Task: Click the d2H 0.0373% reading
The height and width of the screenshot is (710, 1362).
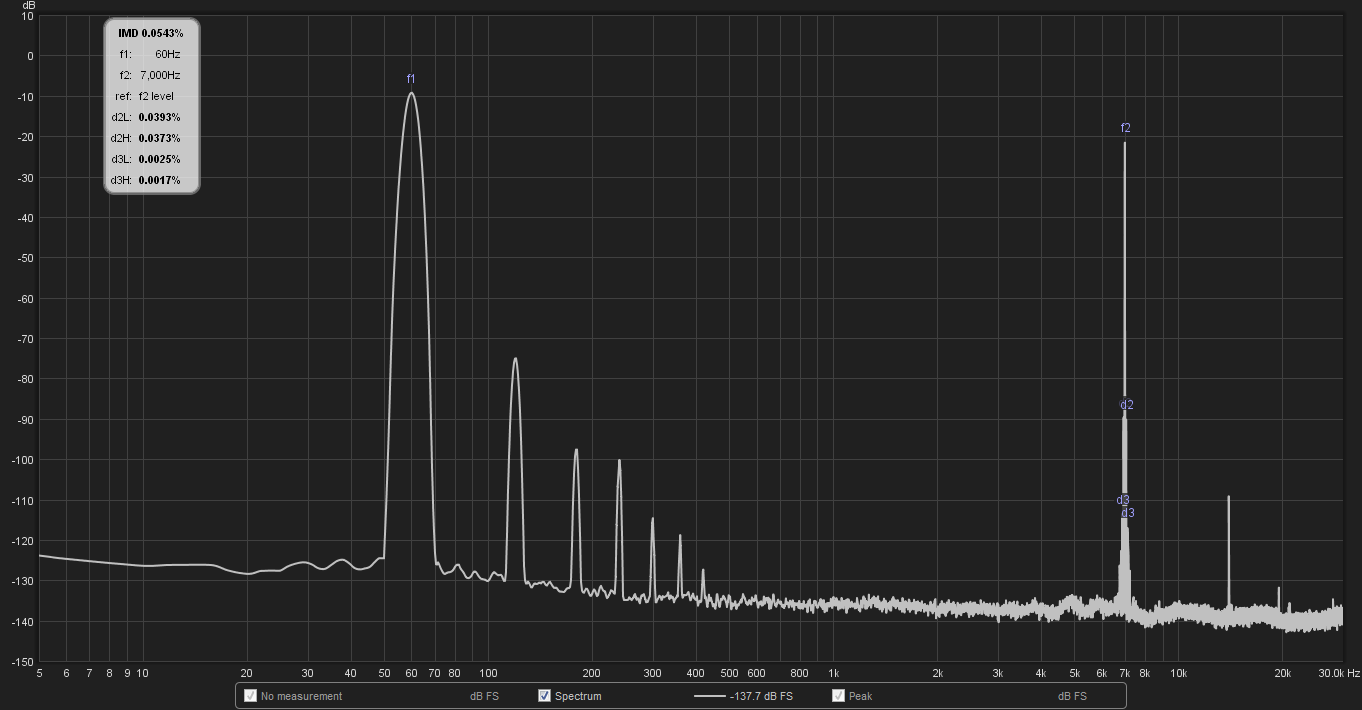Action: [x=159, y=138]
